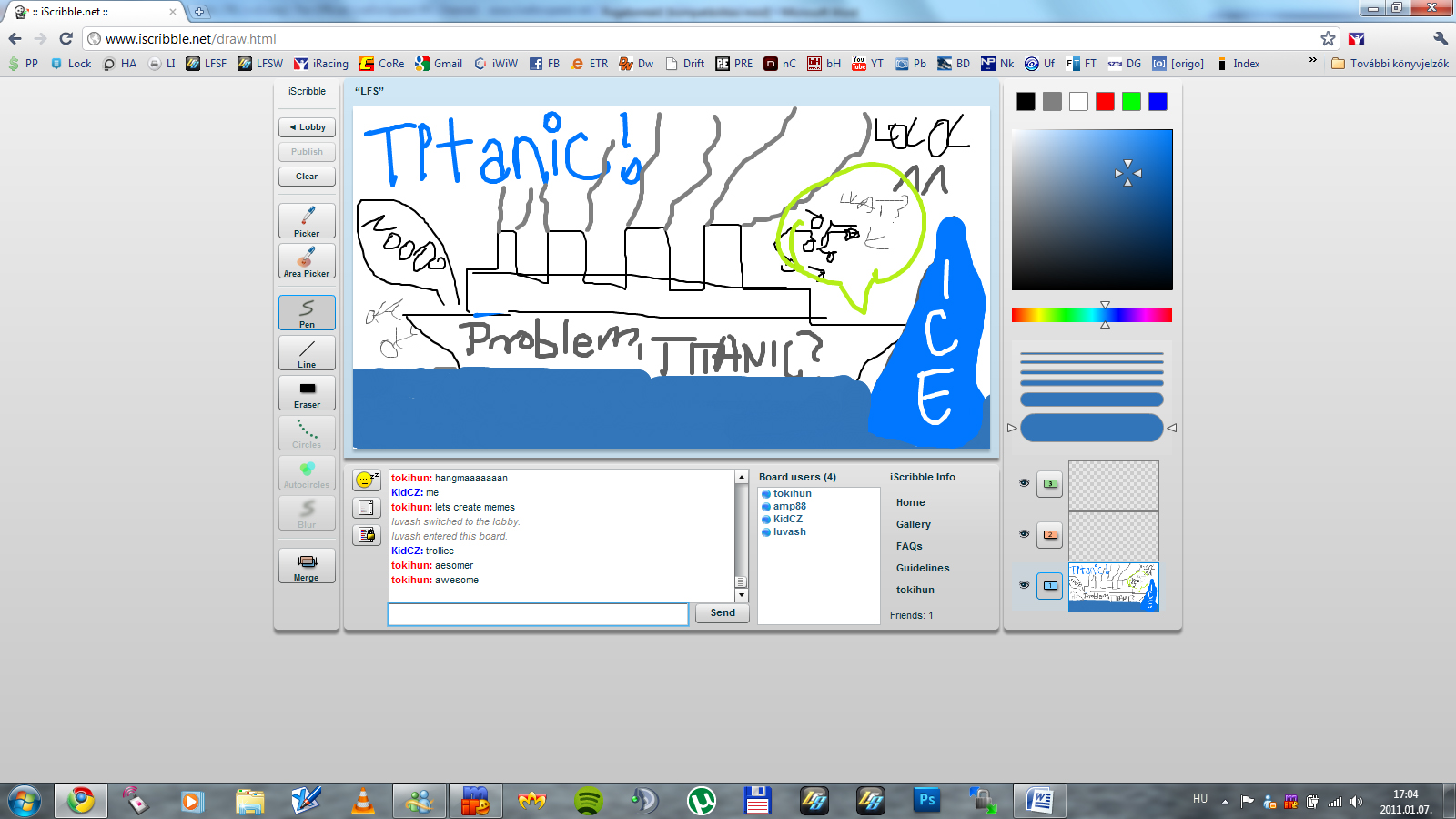
Task: Hide layer 3 using its eye icon
Action: (1024, 483)
